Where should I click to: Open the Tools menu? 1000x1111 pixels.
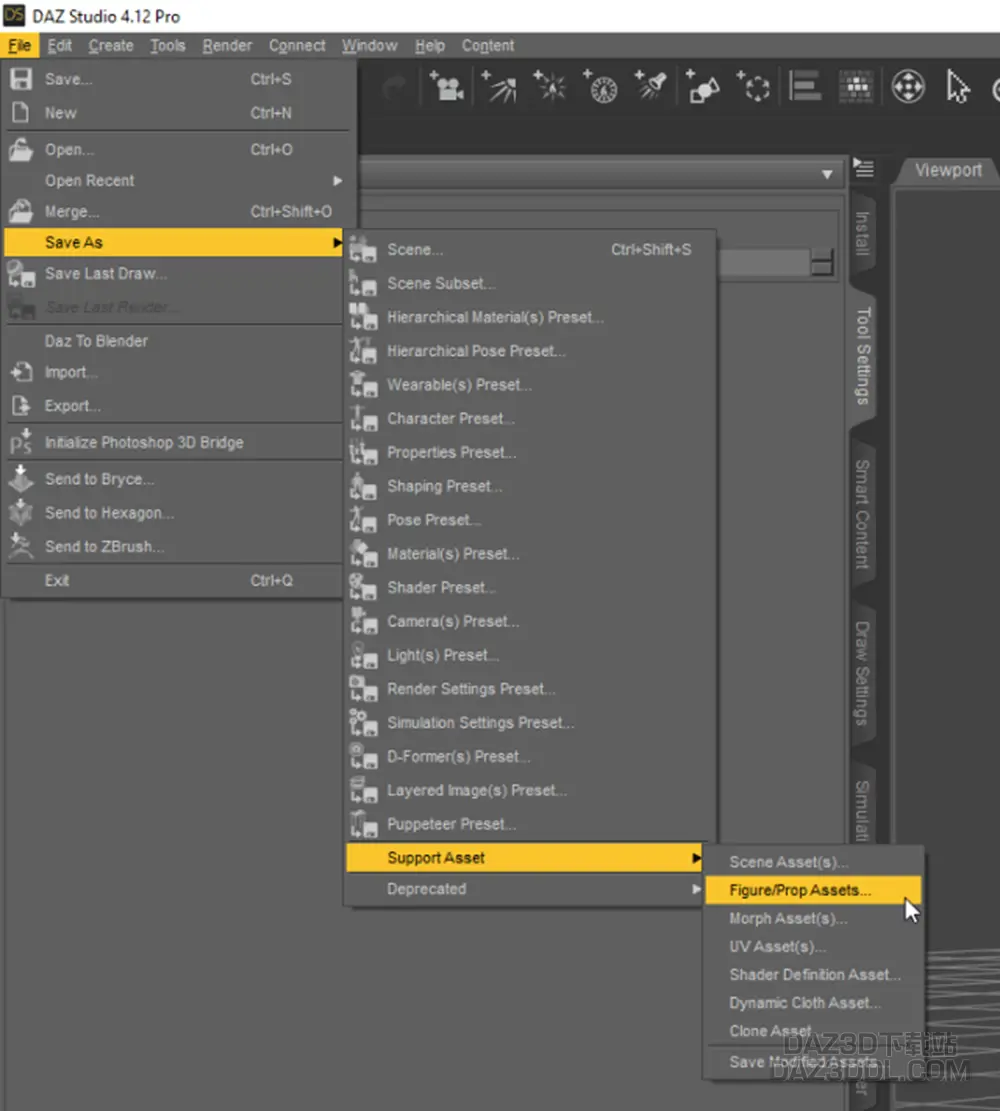pyautogui.click(x=167, y=45)
